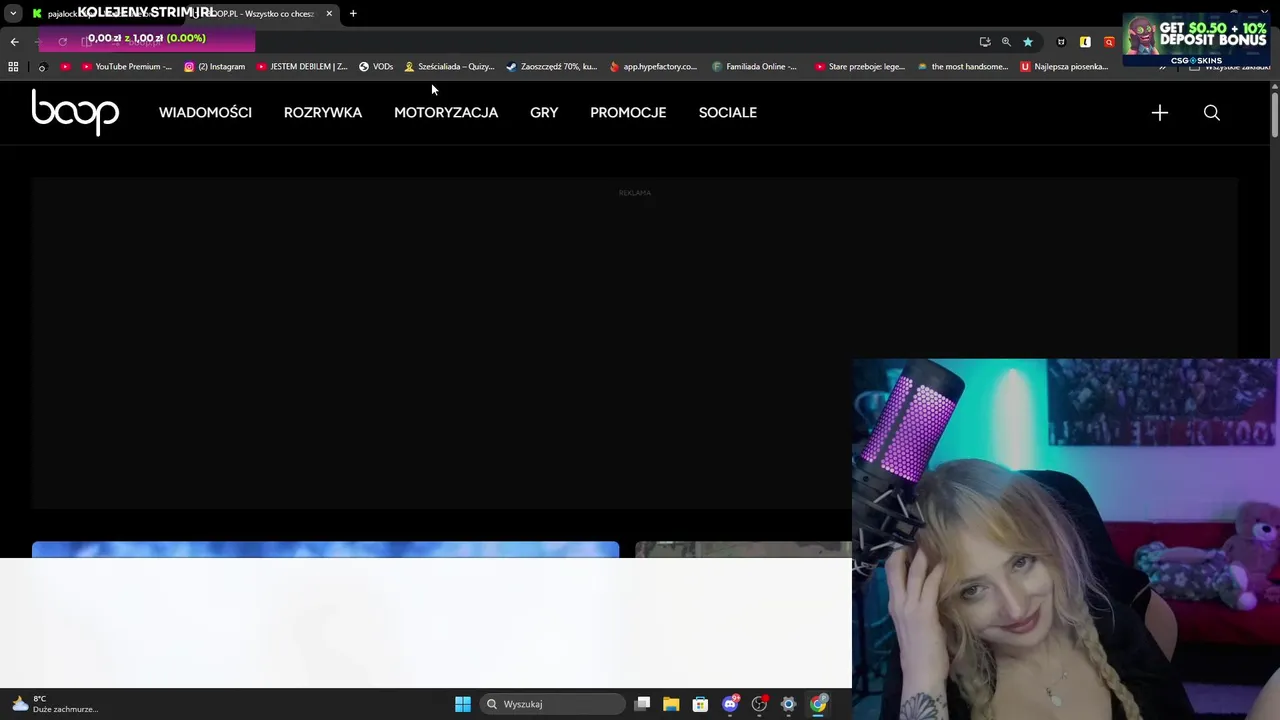
Task: Open the WIADOMOŚCI menu item
Action: (x=205, y=113)
